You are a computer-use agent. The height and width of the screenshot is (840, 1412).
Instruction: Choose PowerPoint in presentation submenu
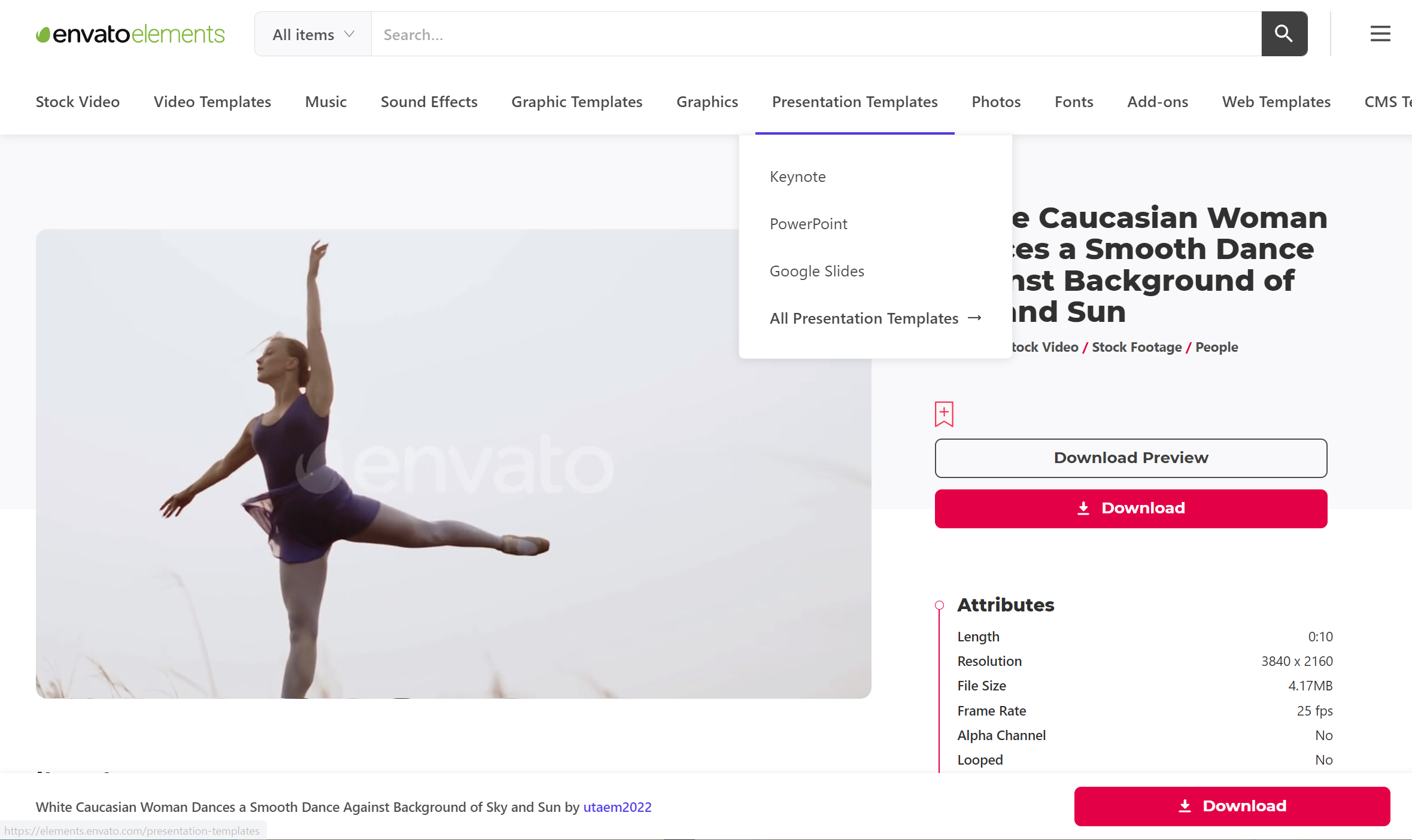(808, 224)
